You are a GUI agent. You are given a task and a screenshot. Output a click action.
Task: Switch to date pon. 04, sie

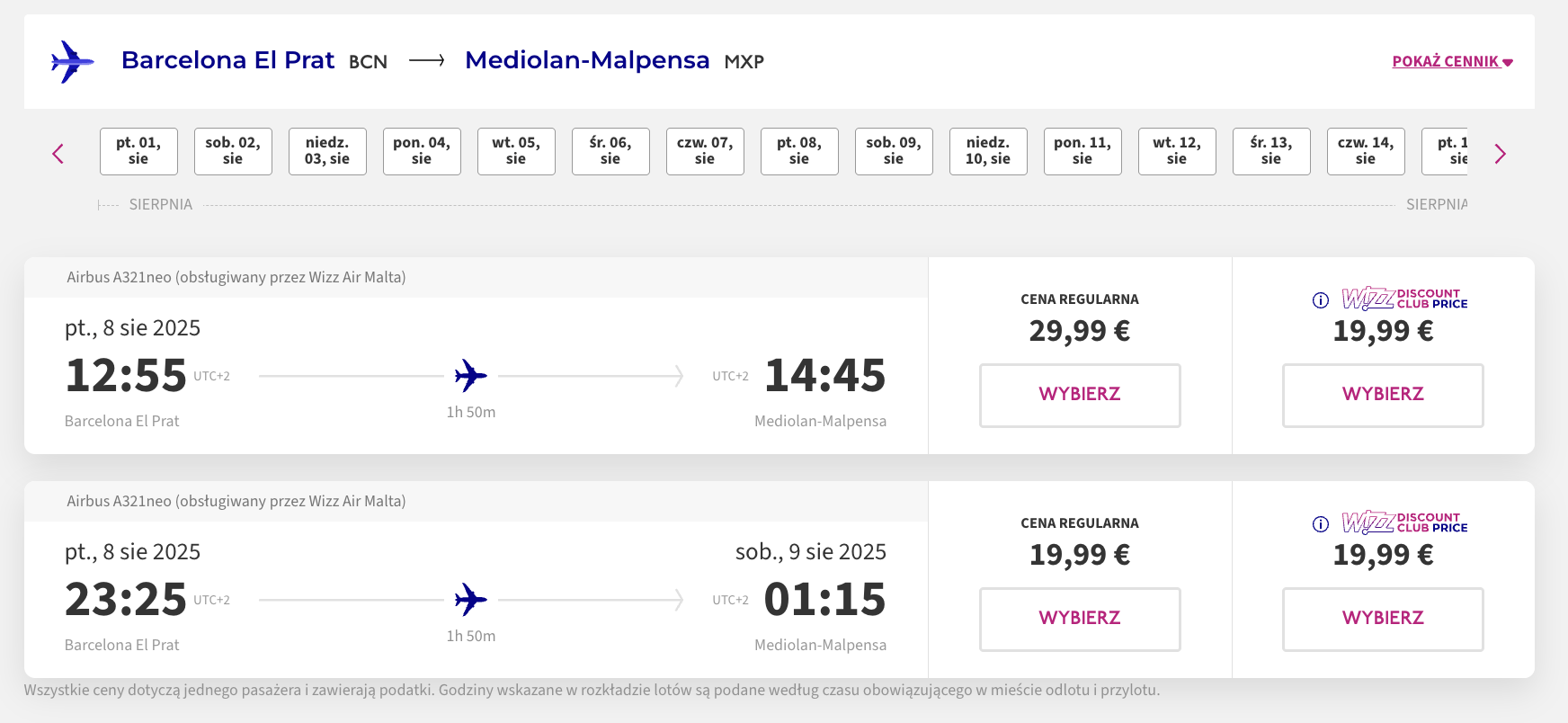tap(422, 151)
